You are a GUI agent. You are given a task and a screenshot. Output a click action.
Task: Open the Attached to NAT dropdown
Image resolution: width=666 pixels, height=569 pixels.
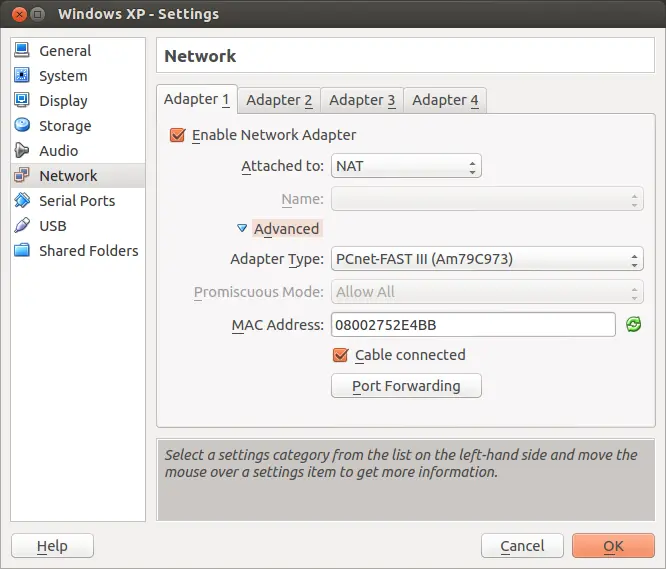[x=406, y=166]
